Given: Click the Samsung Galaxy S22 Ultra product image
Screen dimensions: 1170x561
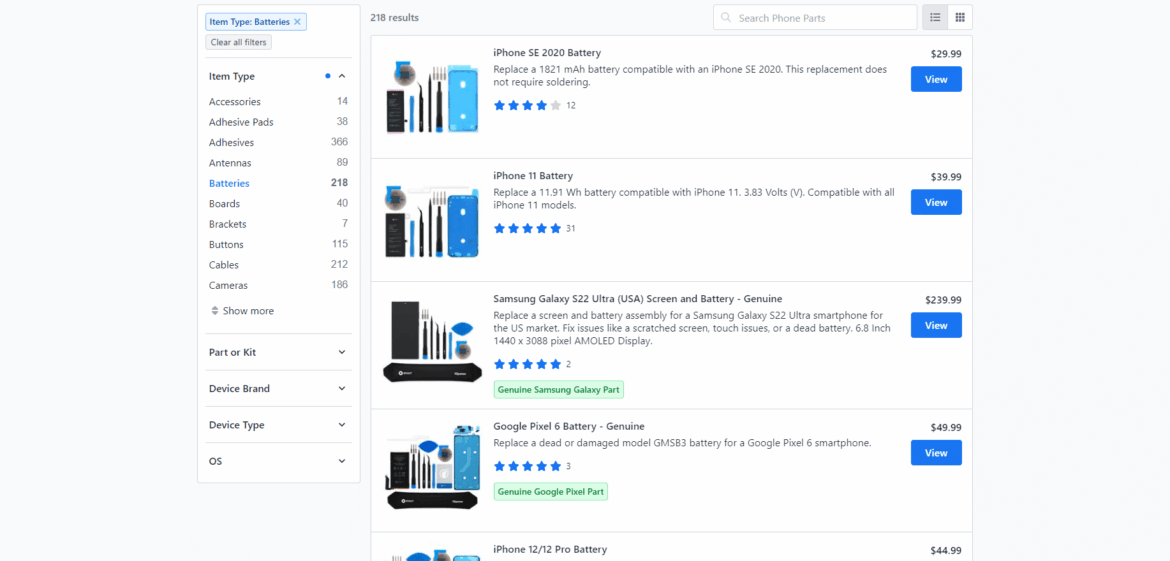Looking at the screenshot, I should tap(432, 343).
